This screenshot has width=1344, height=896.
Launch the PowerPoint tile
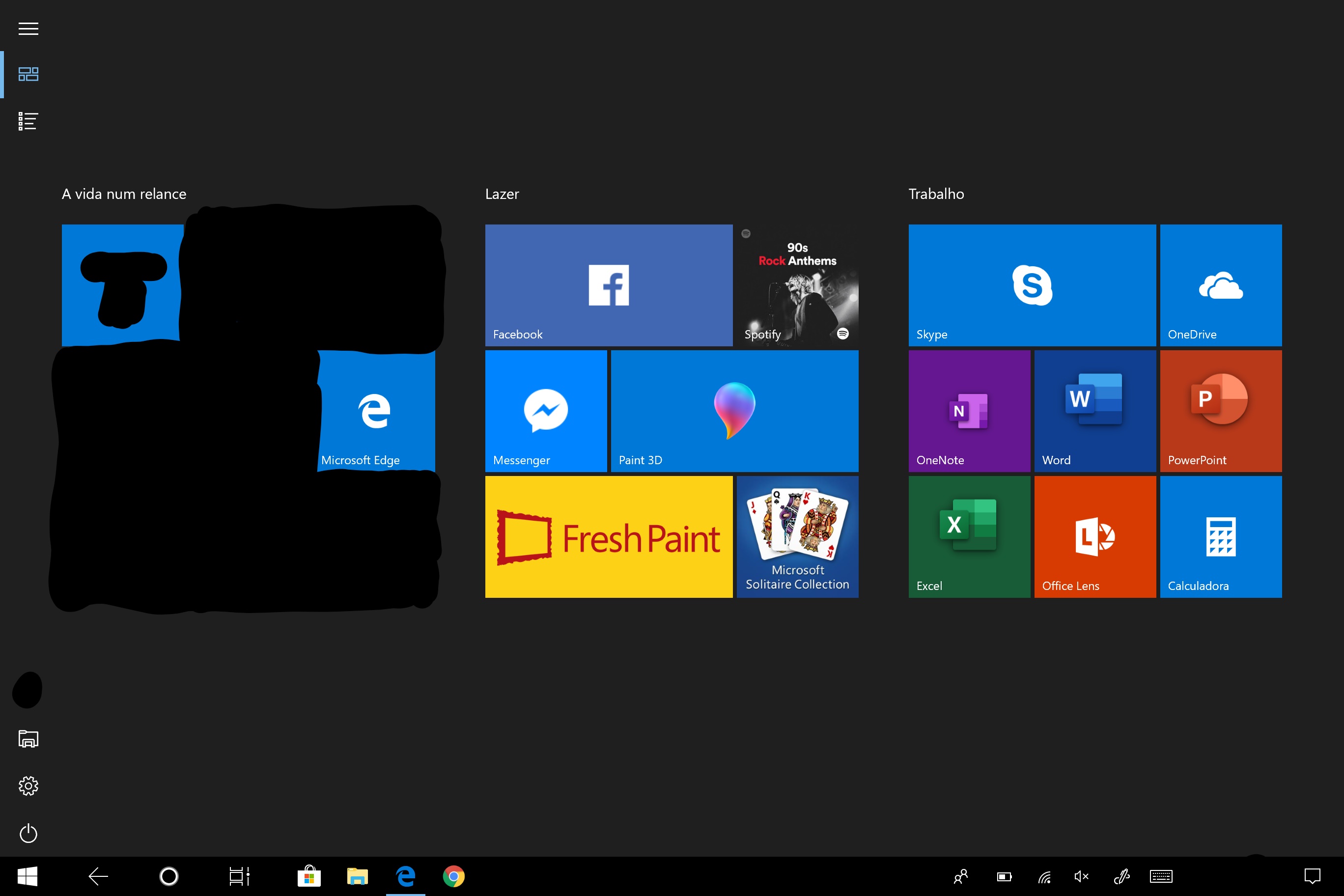point(1221,411)
